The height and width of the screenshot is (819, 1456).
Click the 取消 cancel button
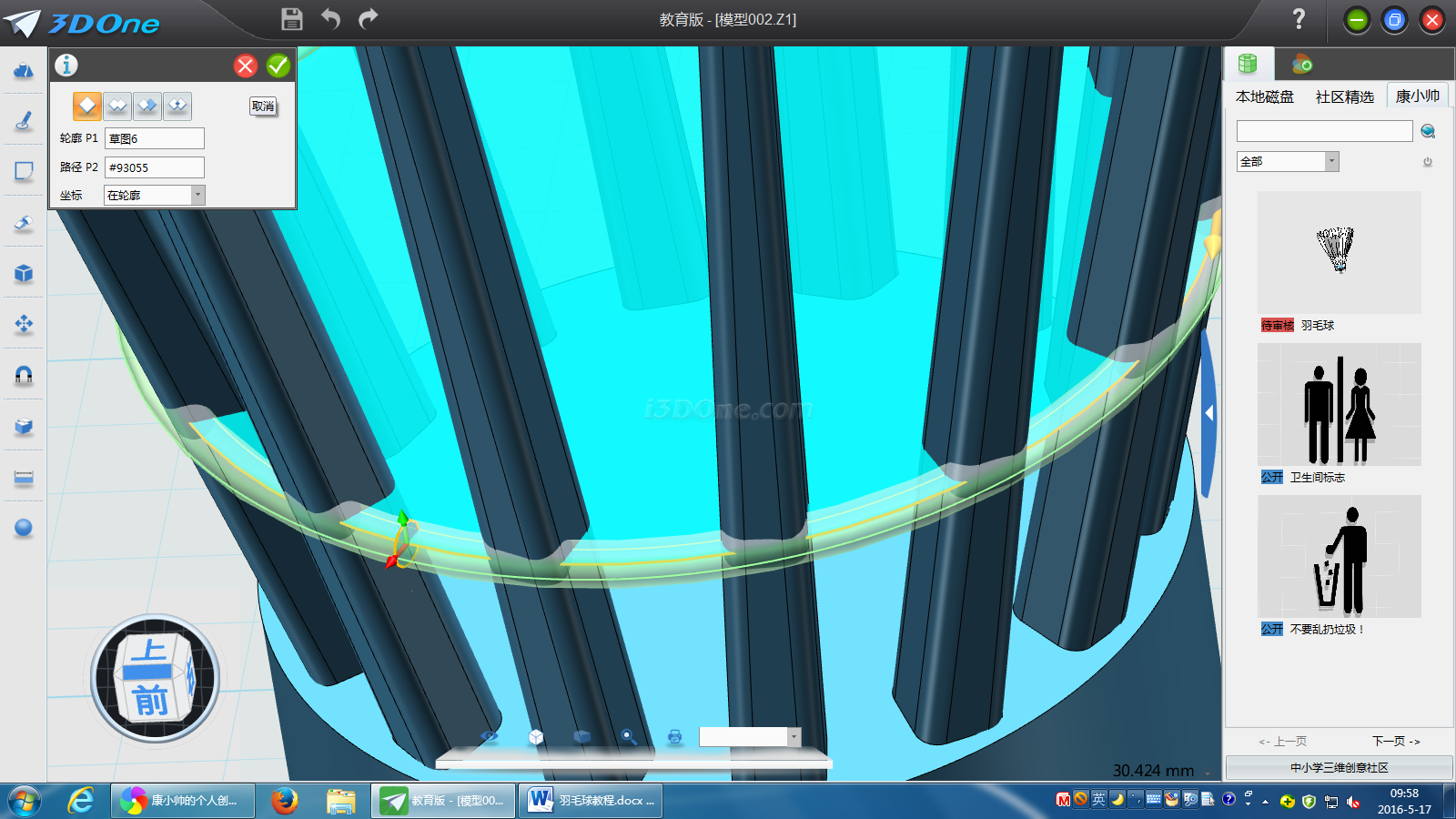[x=263, y=106]
